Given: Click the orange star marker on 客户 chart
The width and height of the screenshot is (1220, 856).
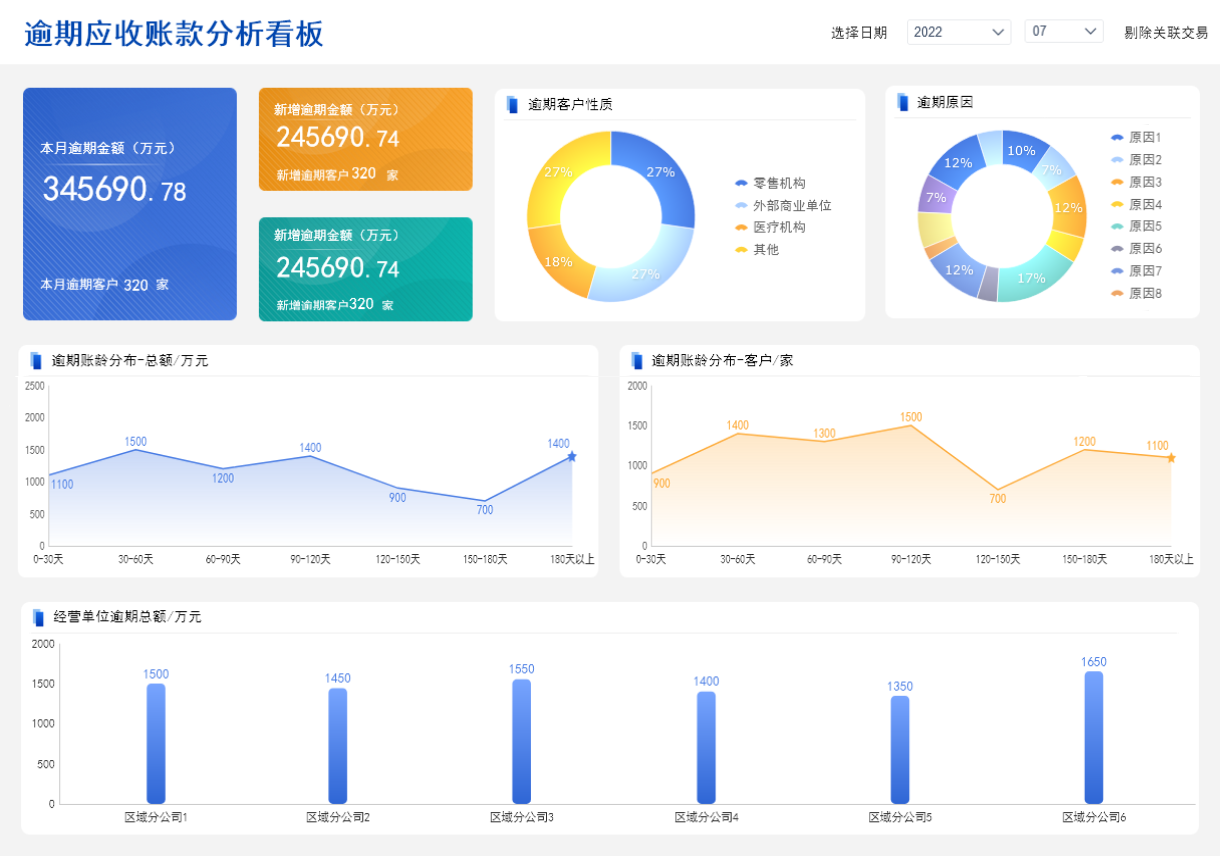Looking at the screenshot, I should click(1171, 458).
